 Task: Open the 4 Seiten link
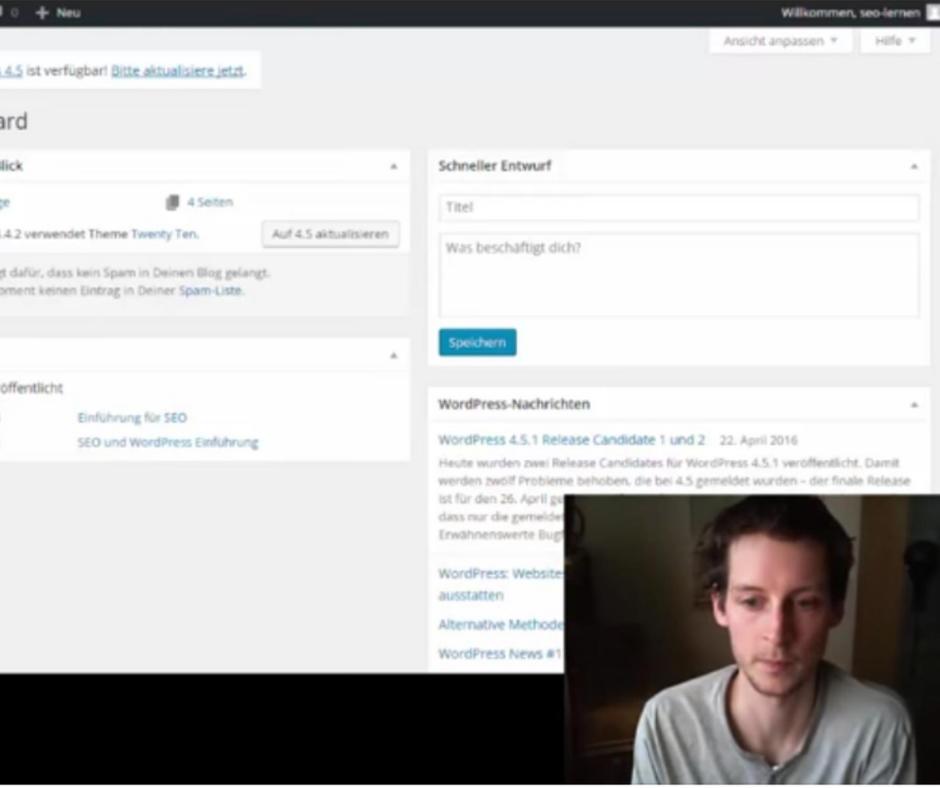tap(210, 202)
